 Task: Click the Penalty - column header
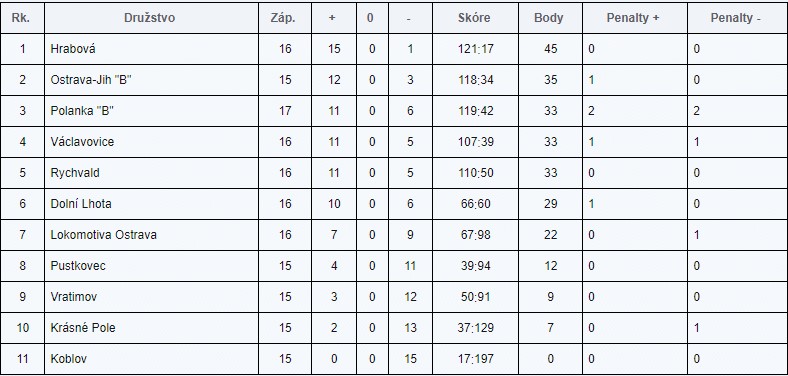736,18
